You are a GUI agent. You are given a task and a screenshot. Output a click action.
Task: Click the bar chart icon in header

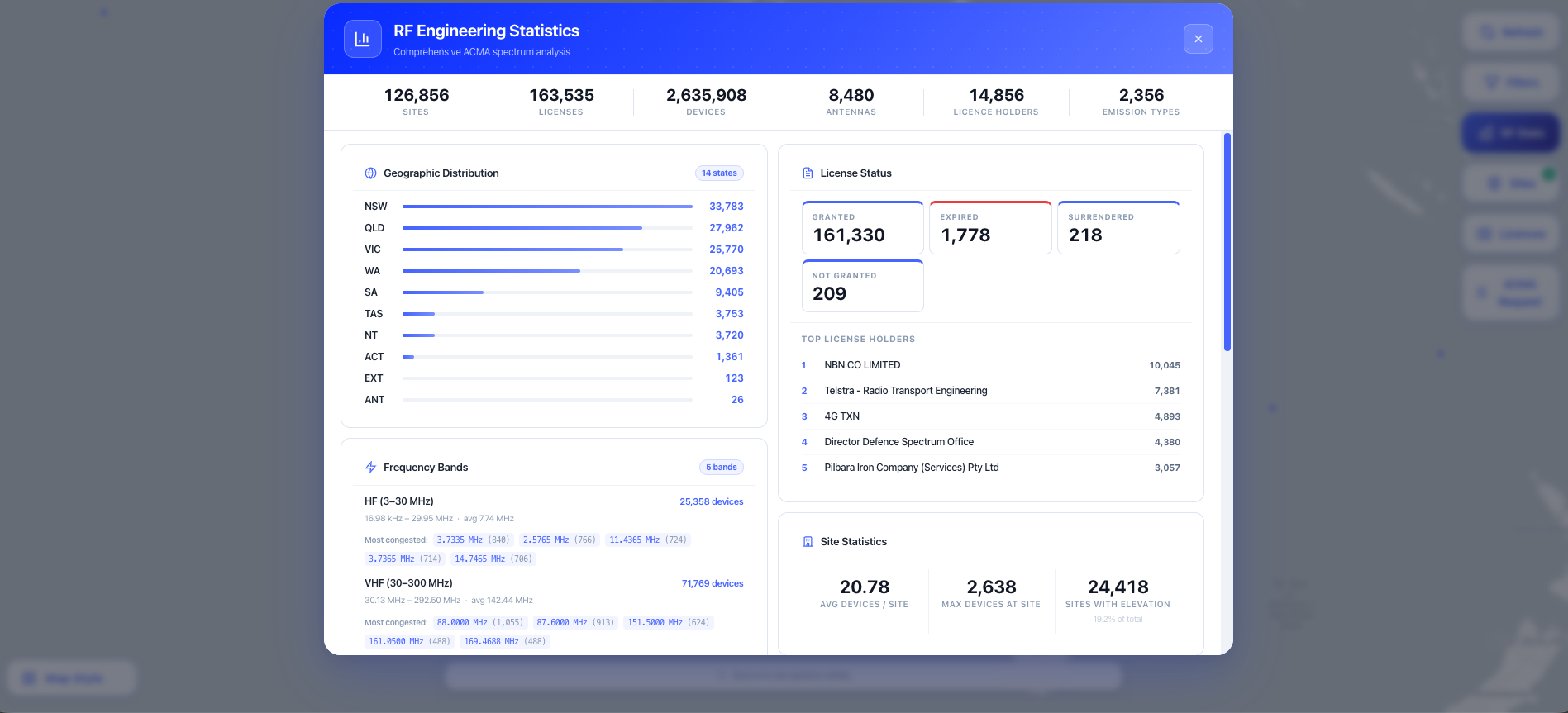click(x=362, y=39)
